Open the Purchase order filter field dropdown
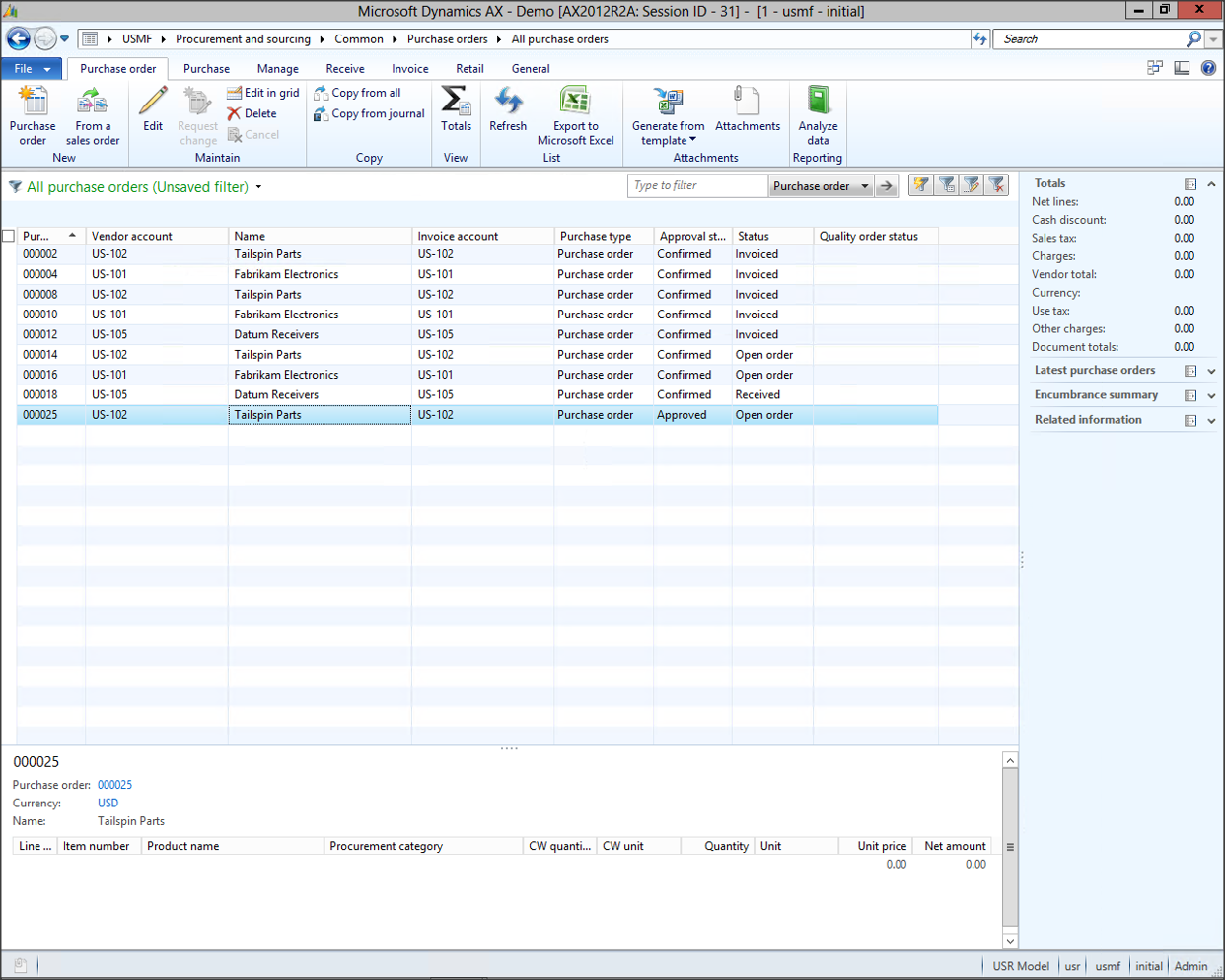This screenshot has height=980, width=1225. 864,186
